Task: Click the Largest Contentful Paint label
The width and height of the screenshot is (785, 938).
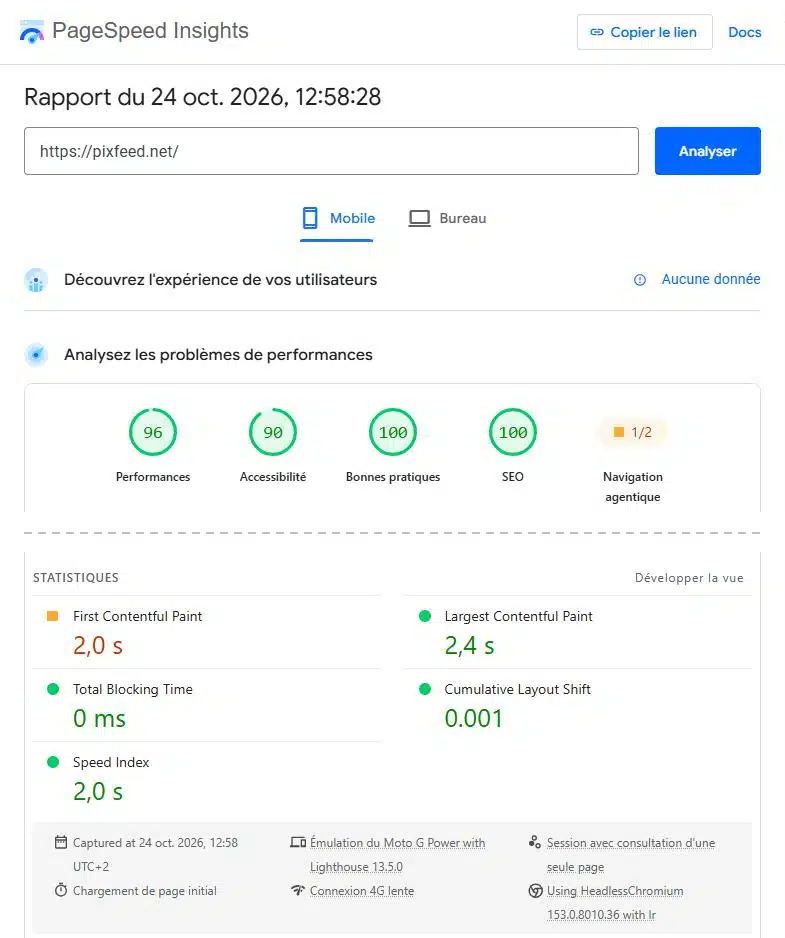Action: (x=518, y=616)
